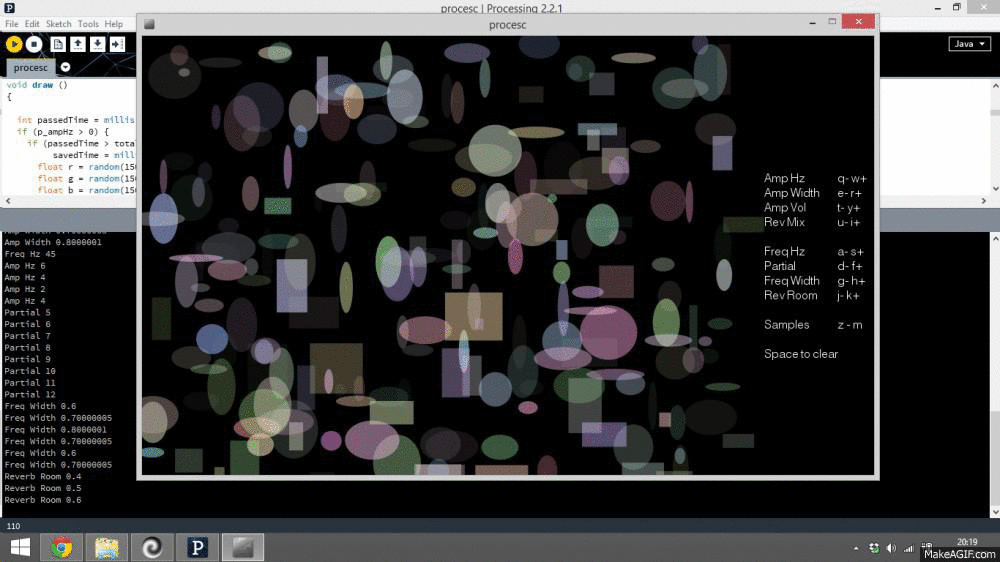The image size is (1000, 562).
Task: Create a new sketch with New icon
Action: (58, 44)
